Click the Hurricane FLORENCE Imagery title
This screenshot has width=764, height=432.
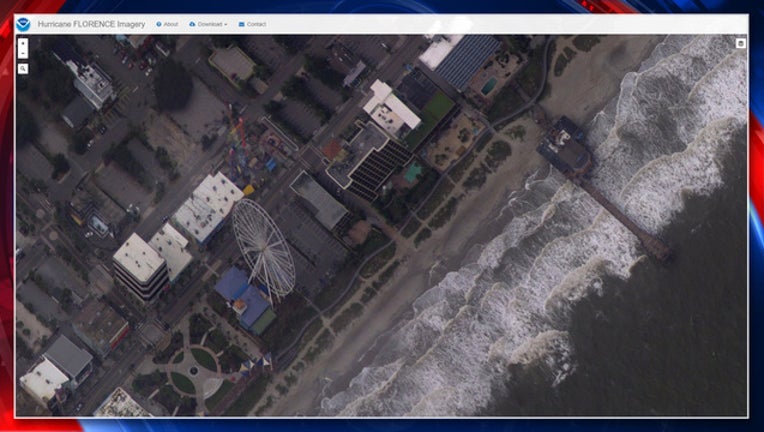tap(92, 24)
